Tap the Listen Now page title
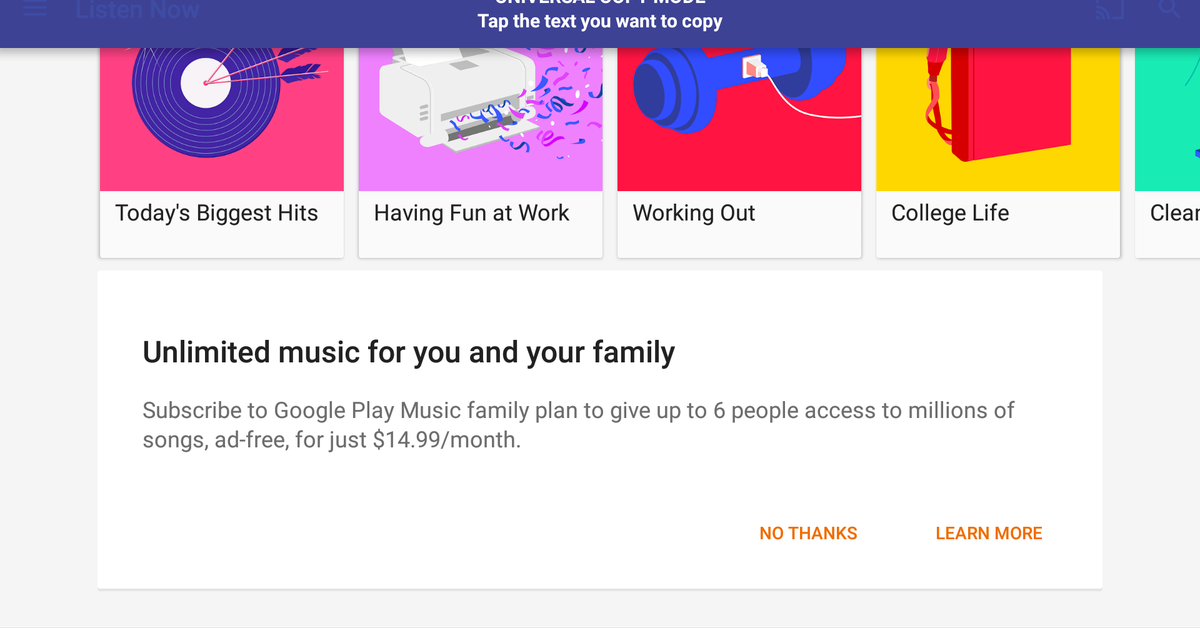The image size is (1200, 628). point(137,10)
